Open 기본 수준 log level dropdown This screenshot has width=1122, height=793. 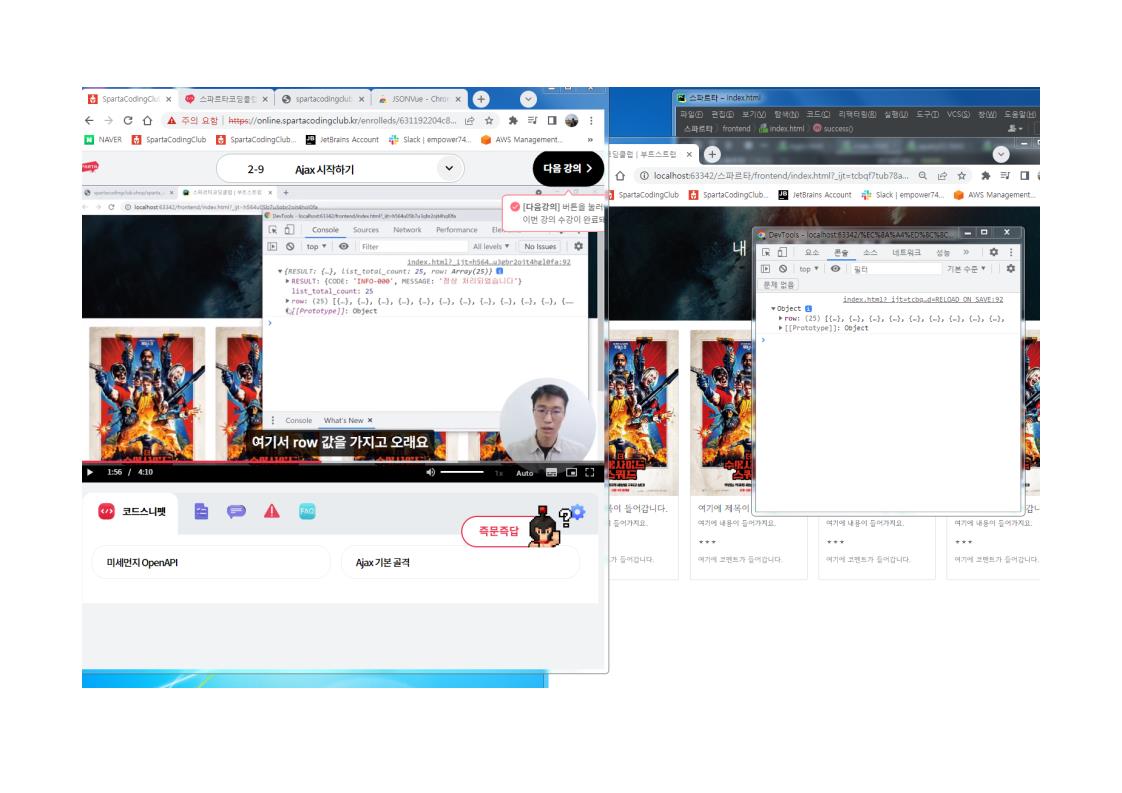tap(966, 269)
